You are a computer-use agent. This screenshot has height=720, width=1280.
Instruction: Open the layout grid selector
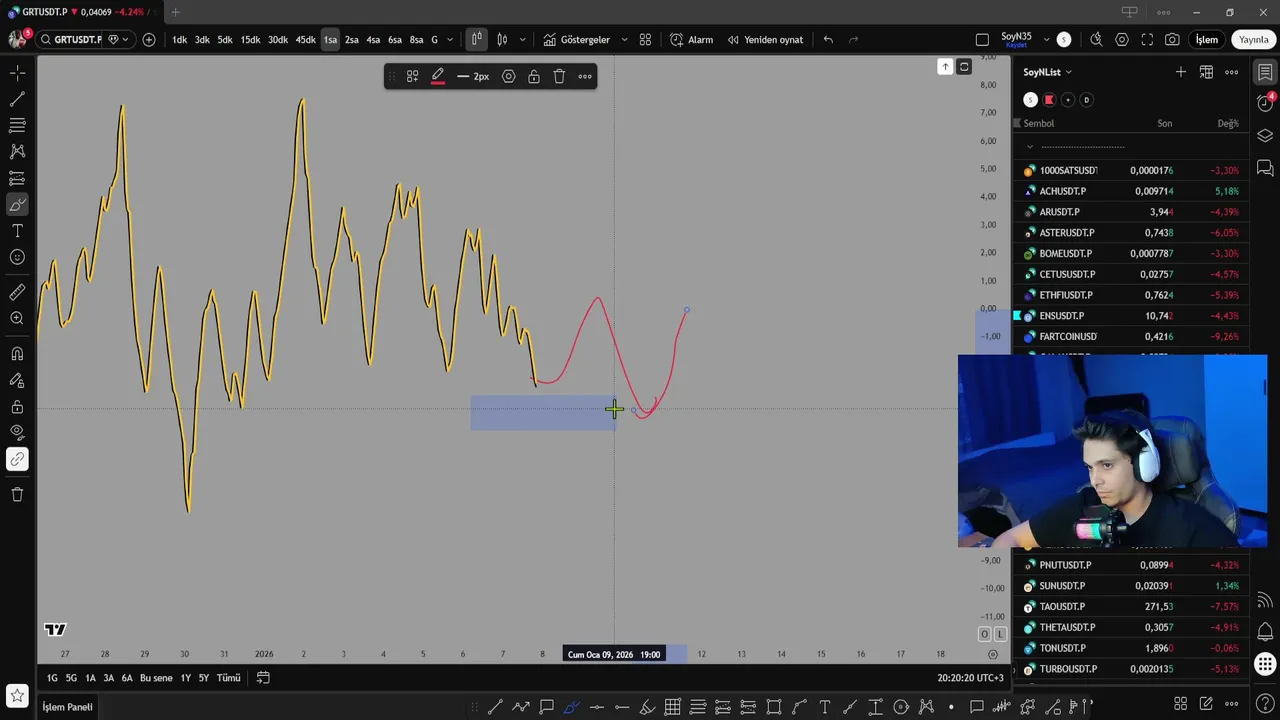pos(645,40)
